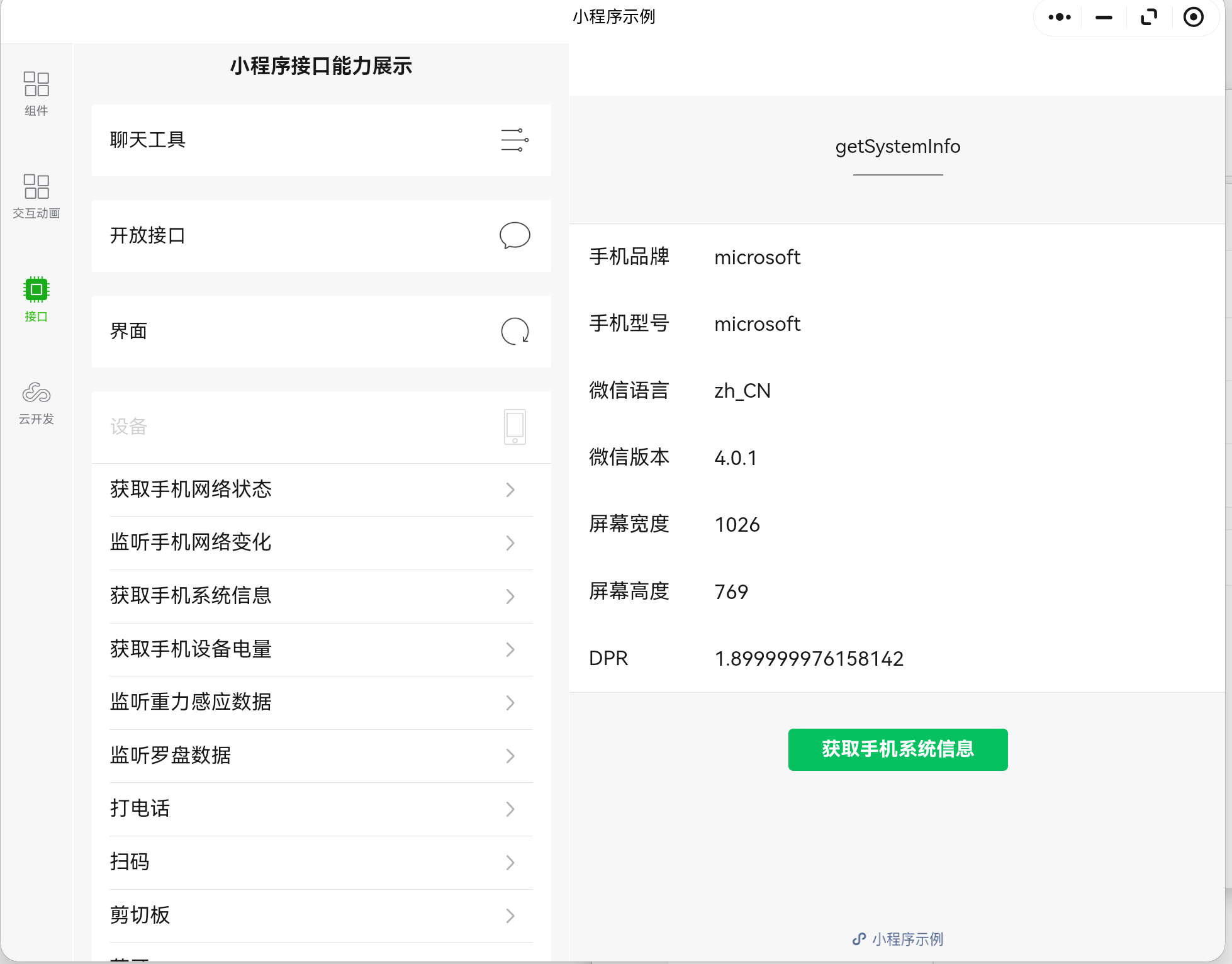
Task: Expand the 开放接口 category
Action: 148,236
